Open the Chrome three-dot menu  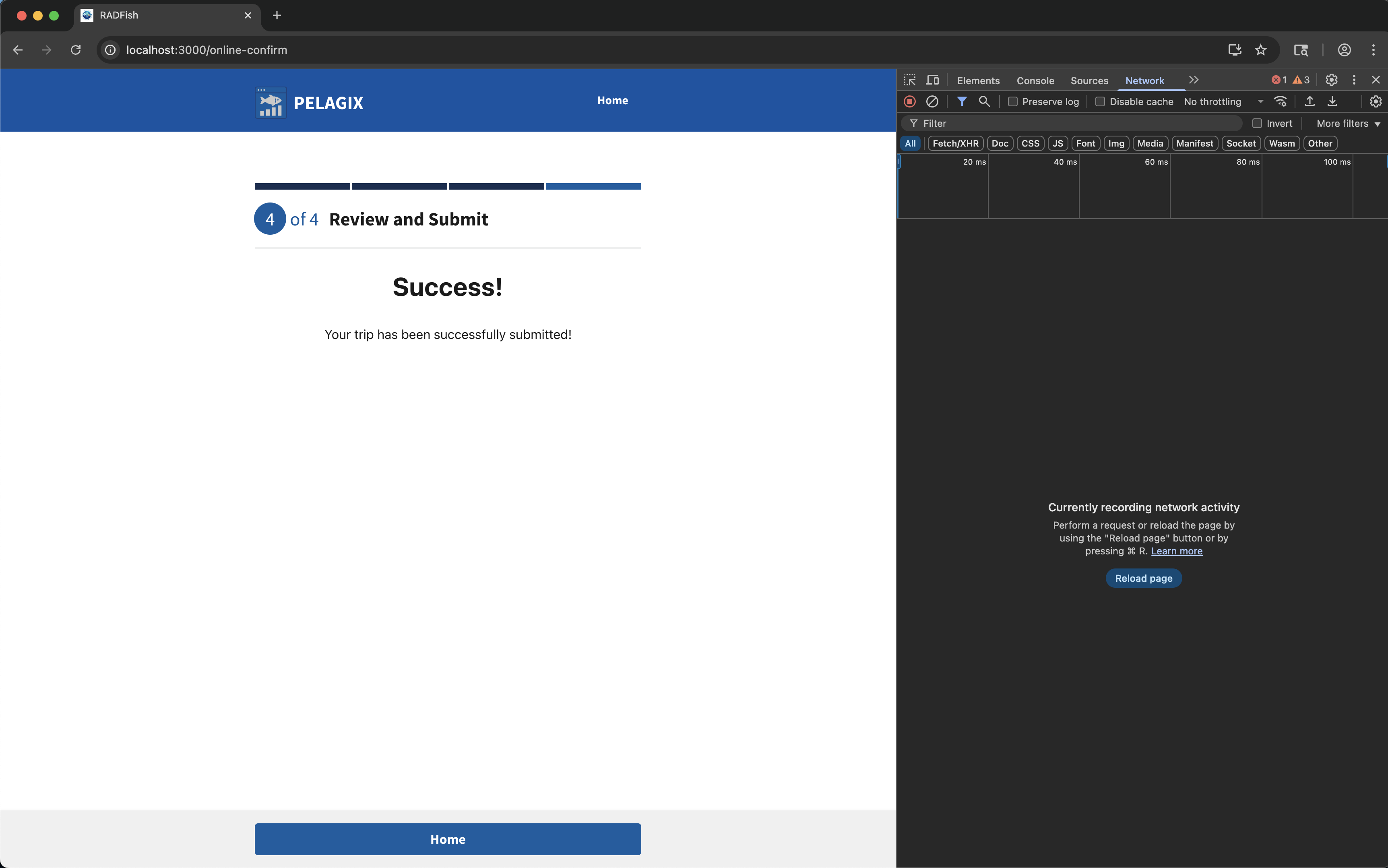(x=1374, y=50)
